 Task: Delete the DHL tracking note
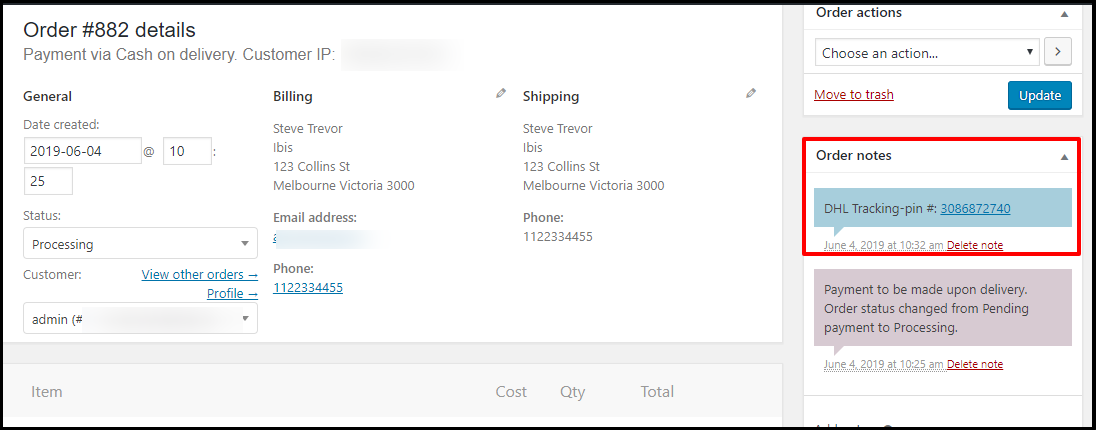(x=974, y=245)
